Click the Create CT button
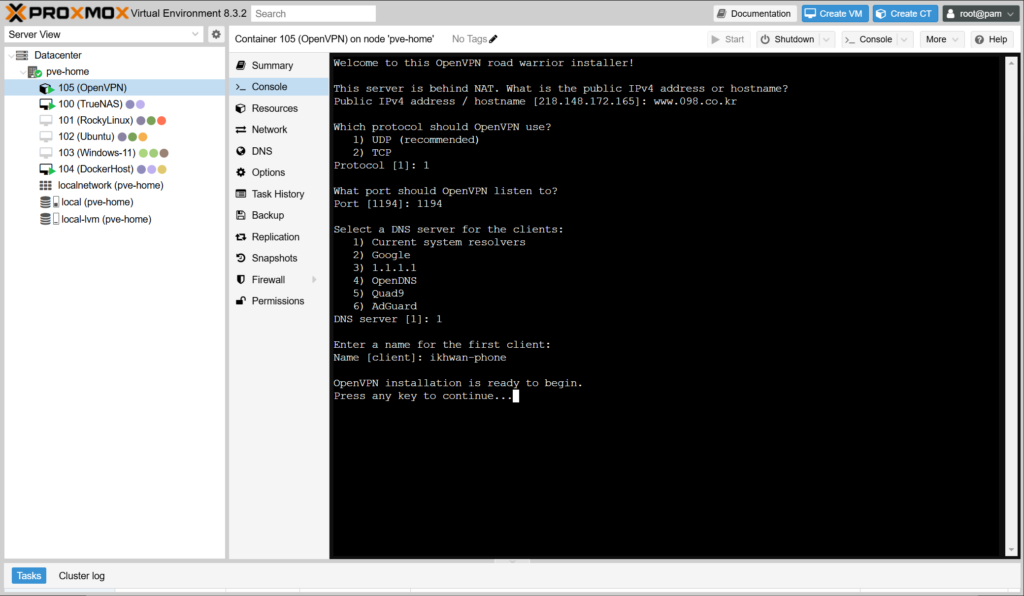Image resolution: width=1024 pixels, height=596 pixels. point(904,13)
